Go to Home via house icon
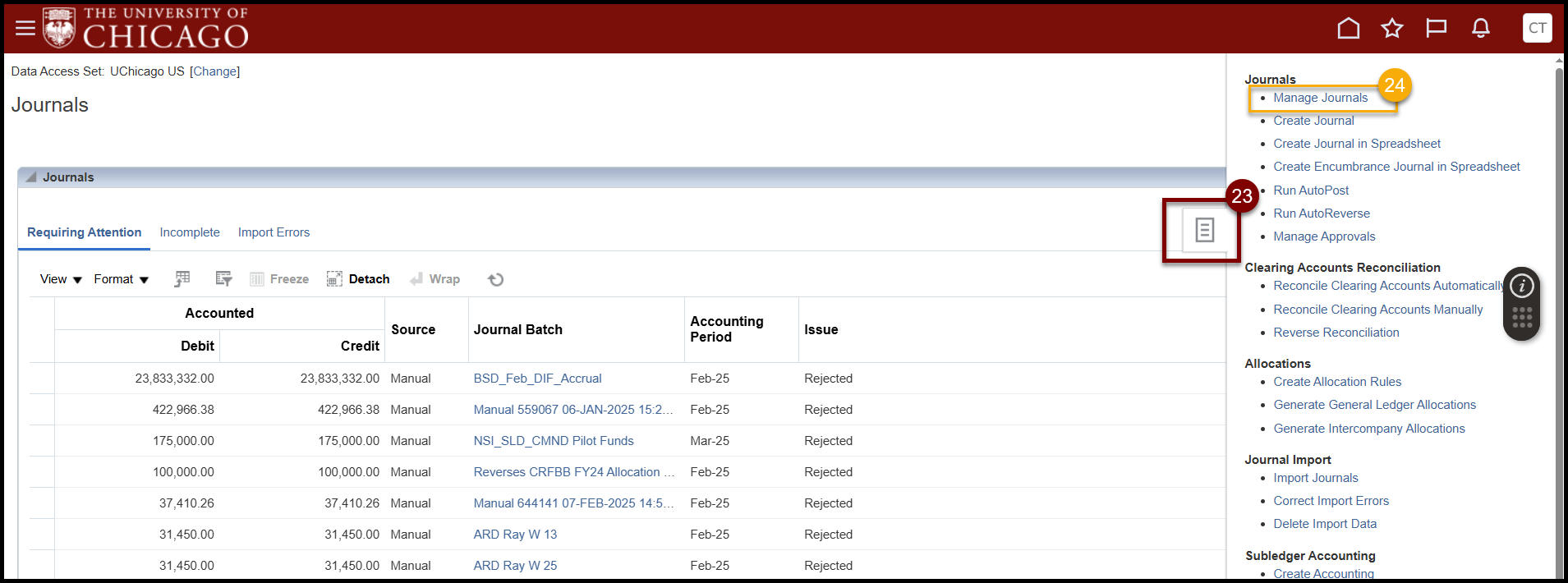The image size is (1568, 583). click(x=1348, y=29)
